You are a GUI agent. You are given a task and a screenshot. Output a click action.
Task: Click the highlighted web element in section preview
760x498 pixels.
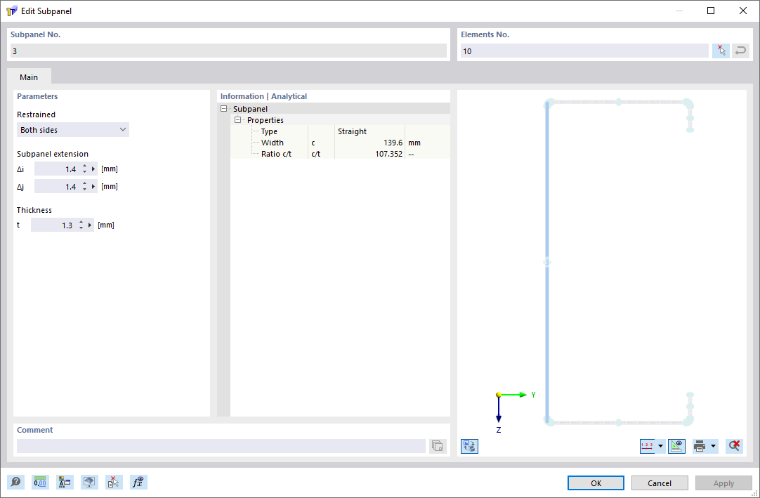click(x=547, y=262)
